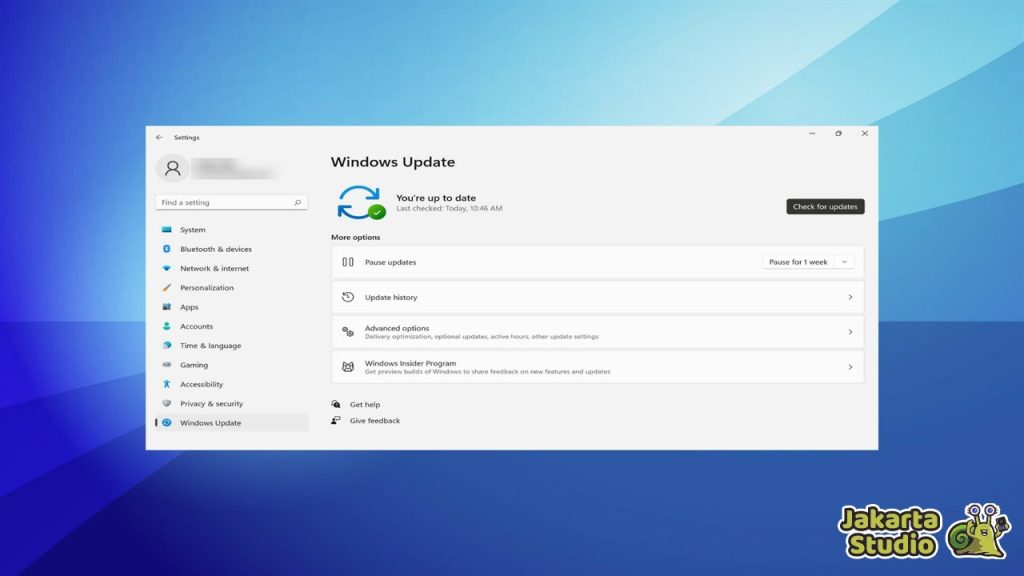
Task: Open the Advanced options row
Action: point(598,332)
